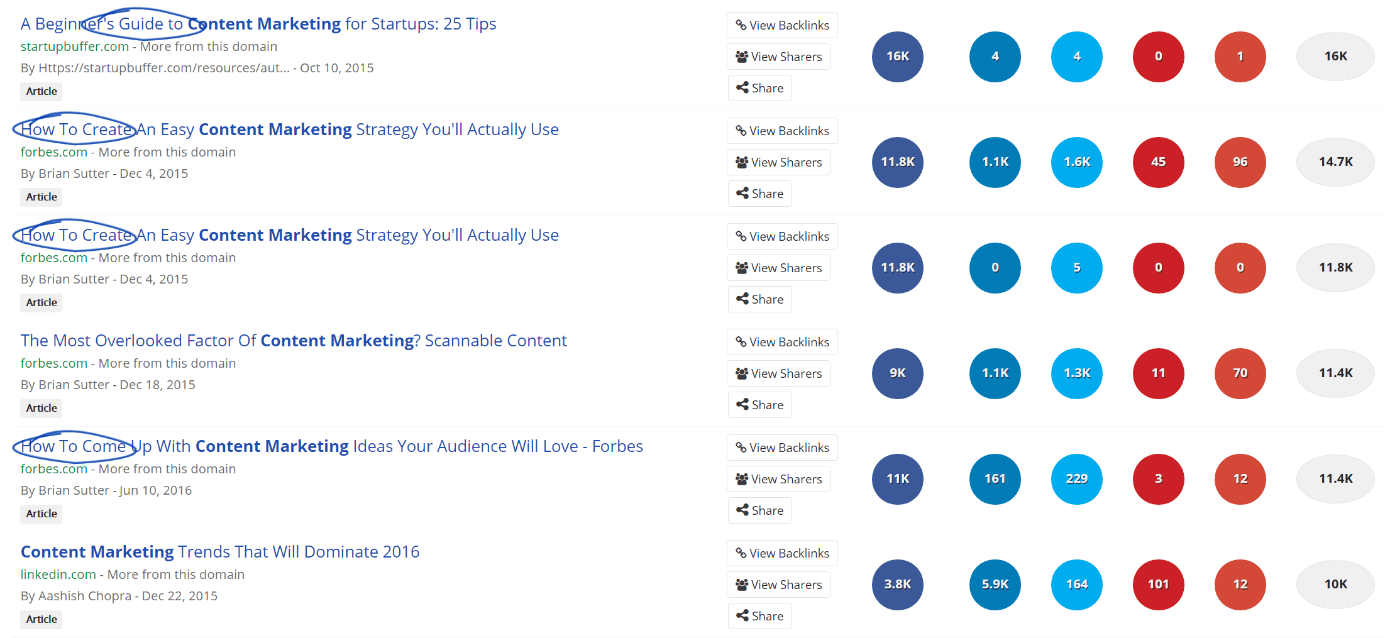The image size is (1385, 638).
Task: View Sharers for the startupbuffer.com article
Action: click(778, 57)
